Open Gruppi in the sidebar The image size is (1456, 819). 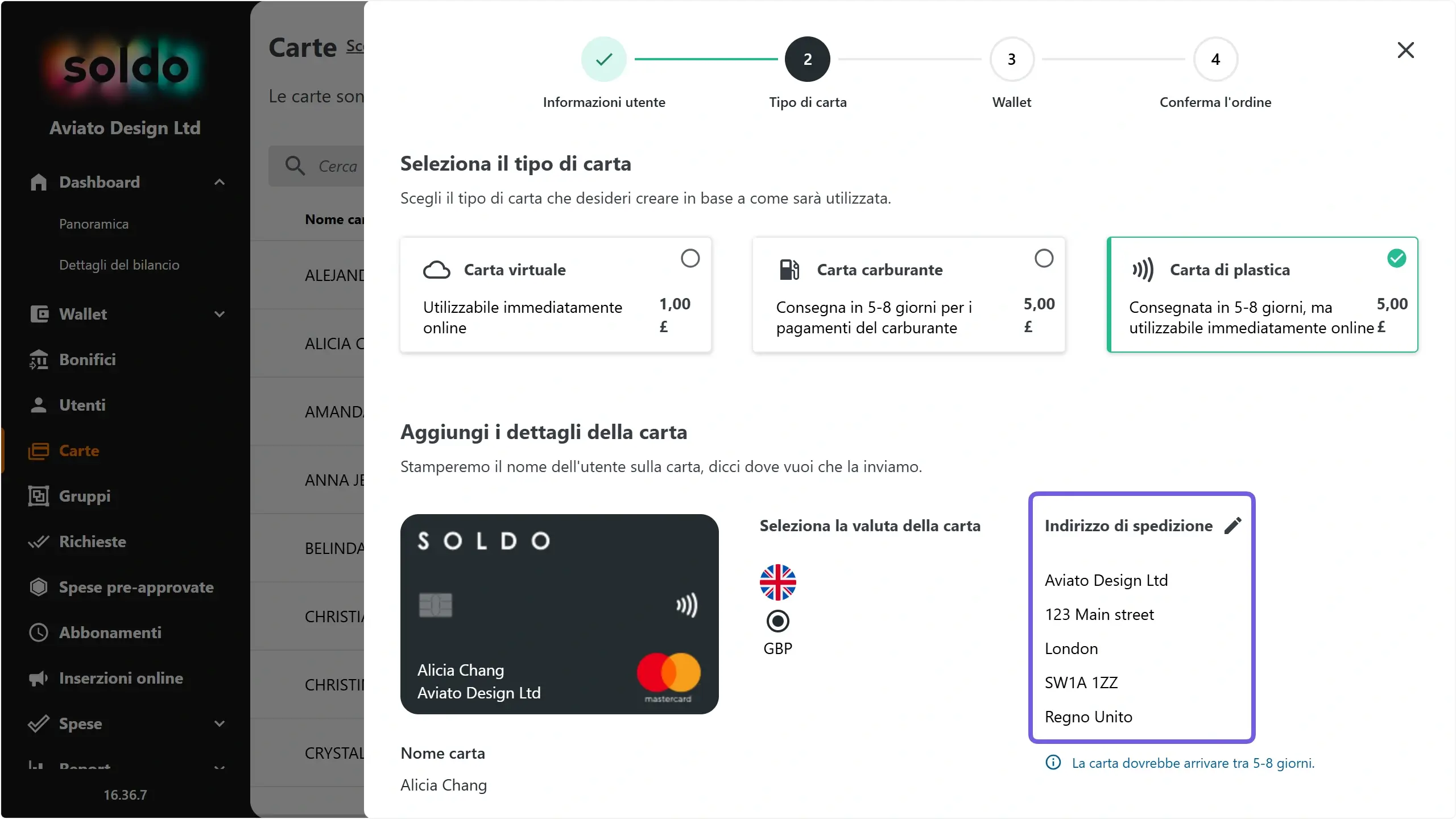coord(85,496)
